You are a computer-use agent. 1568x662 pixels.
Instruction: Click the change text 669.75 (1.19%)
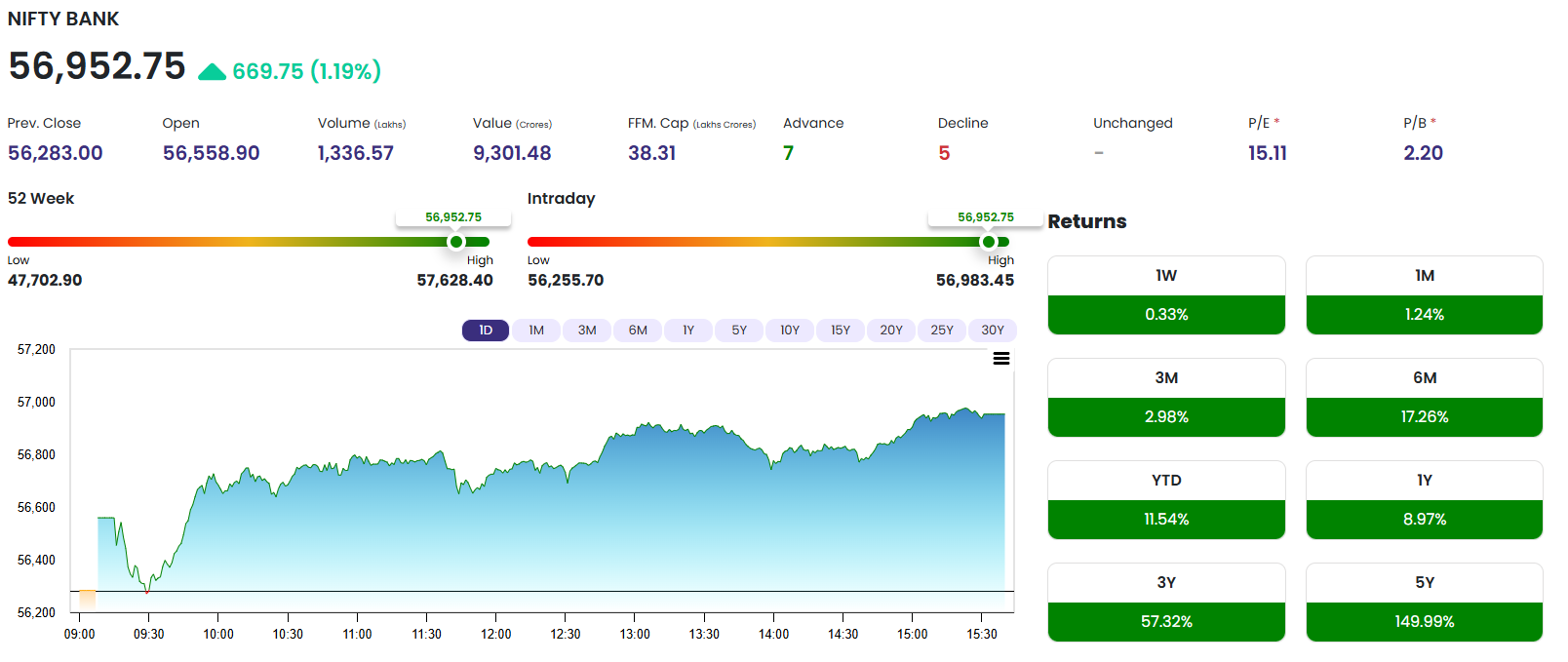(306, 71)
